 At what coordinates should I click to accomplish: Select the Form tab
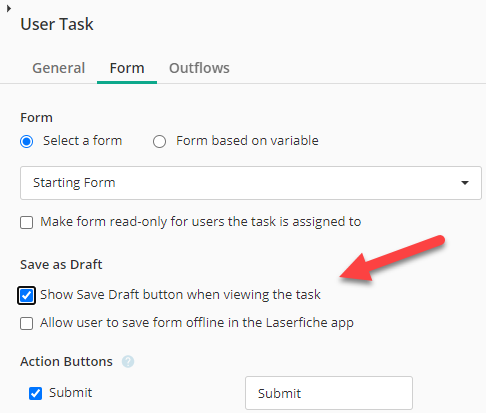tap(127, 68)
